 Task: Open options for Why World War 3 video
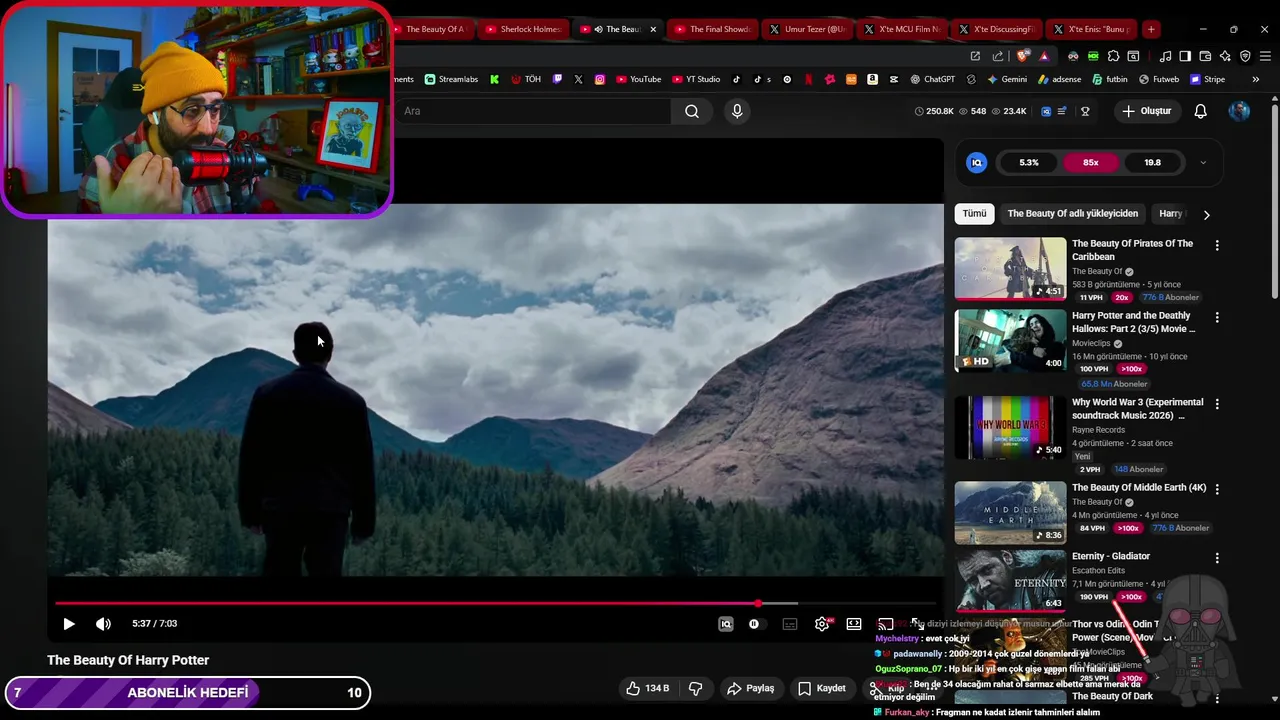[x=1217, y=404]
